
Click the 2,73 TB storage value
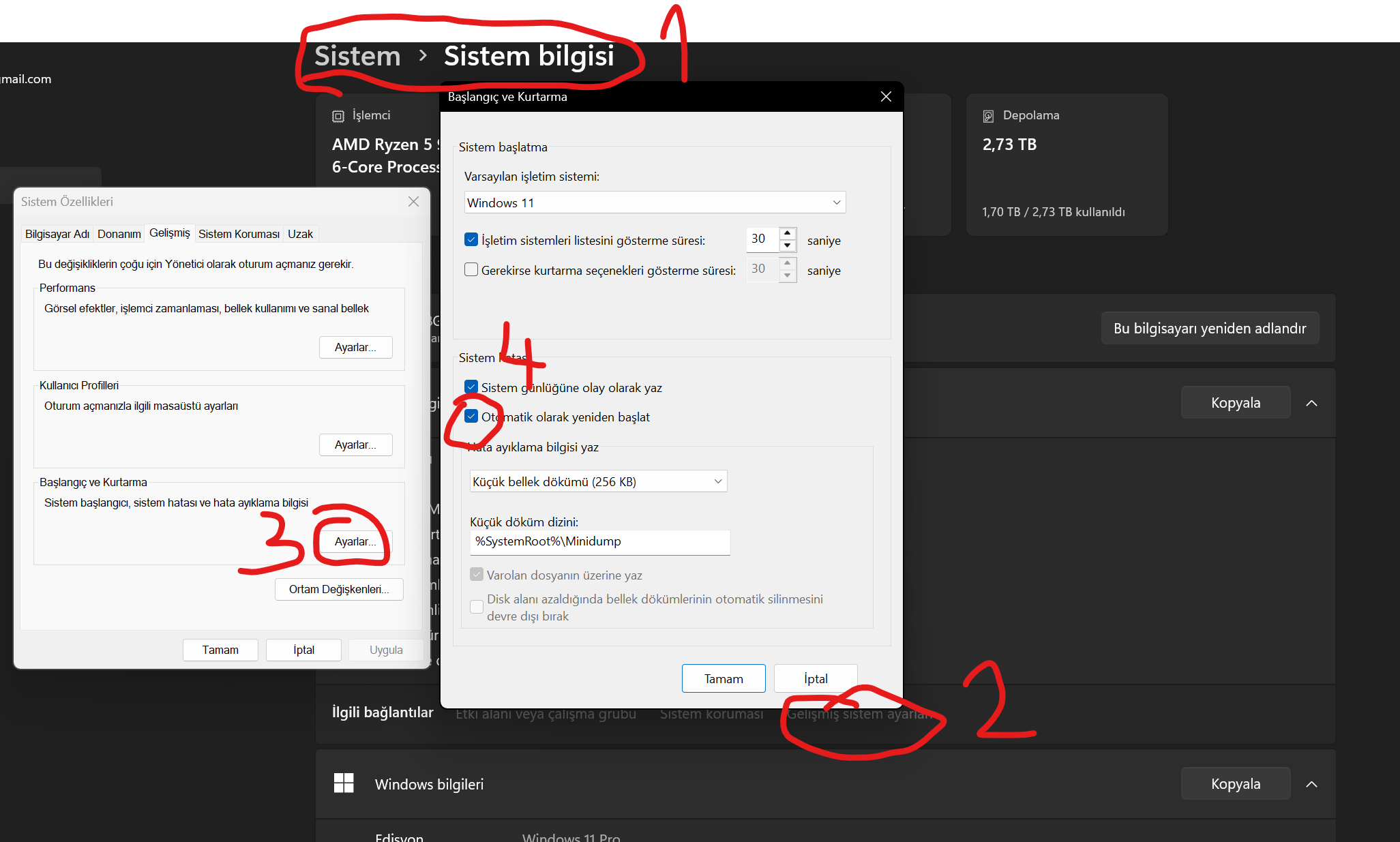1009,145
